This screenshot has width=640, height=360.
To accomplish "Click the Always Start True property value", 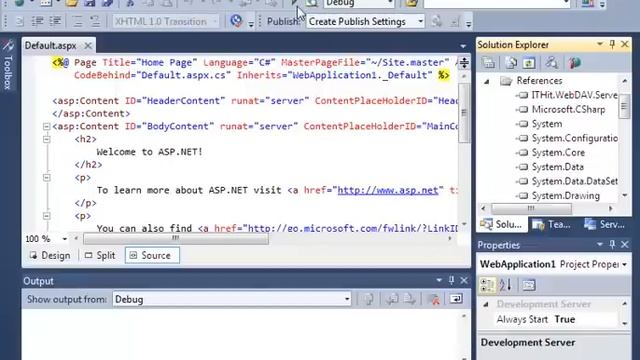I will coord(564,319).
